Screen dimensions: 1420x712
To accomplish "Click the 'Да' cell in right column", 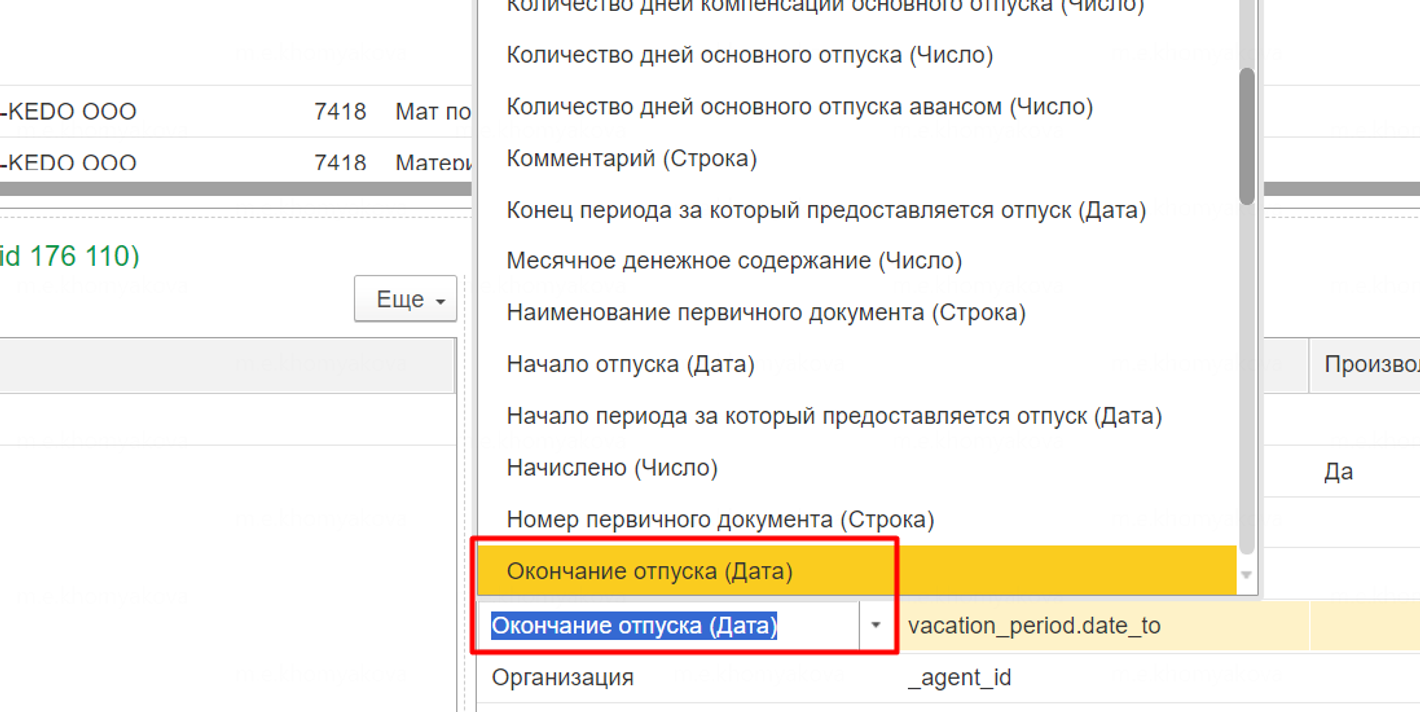I will tap(1338, 472).
